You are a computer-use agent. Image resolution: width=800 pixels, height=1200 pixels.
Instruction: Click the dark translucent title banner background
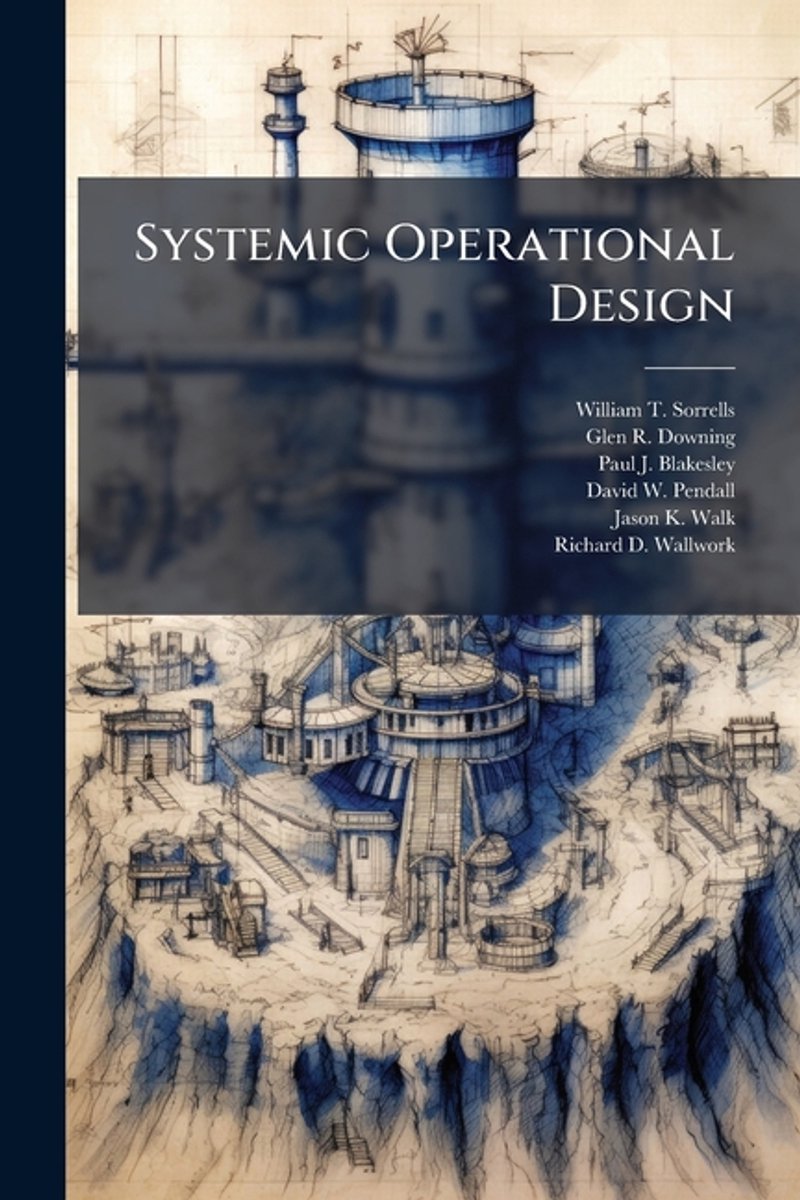click(x=250, y=450)
